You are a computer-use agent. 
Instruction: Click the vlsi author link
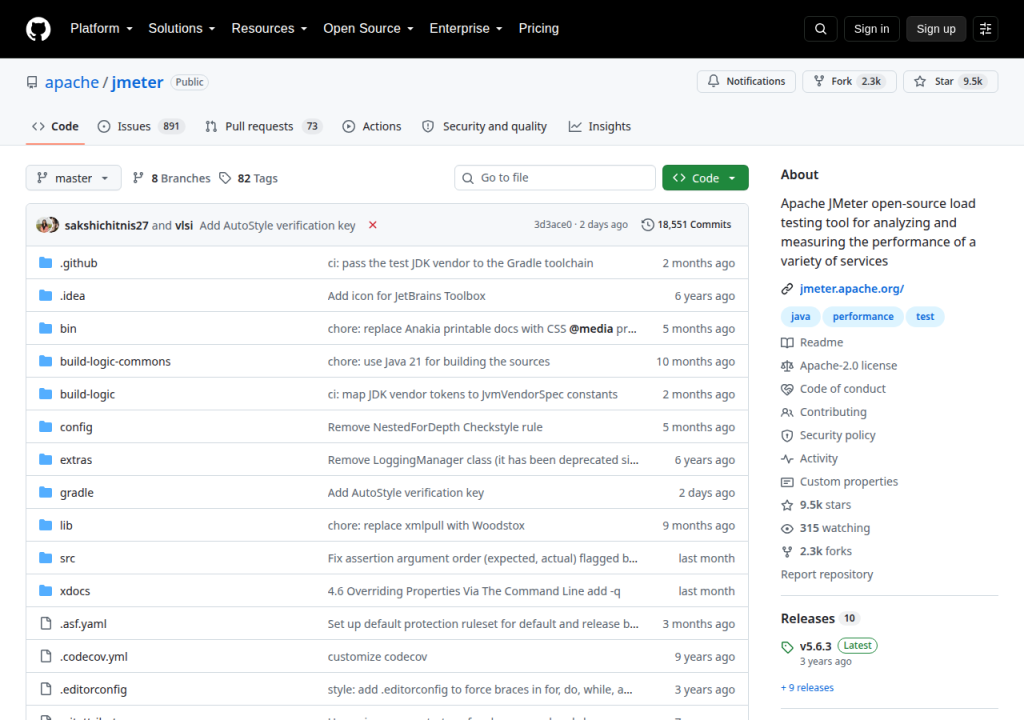[184, 225]
